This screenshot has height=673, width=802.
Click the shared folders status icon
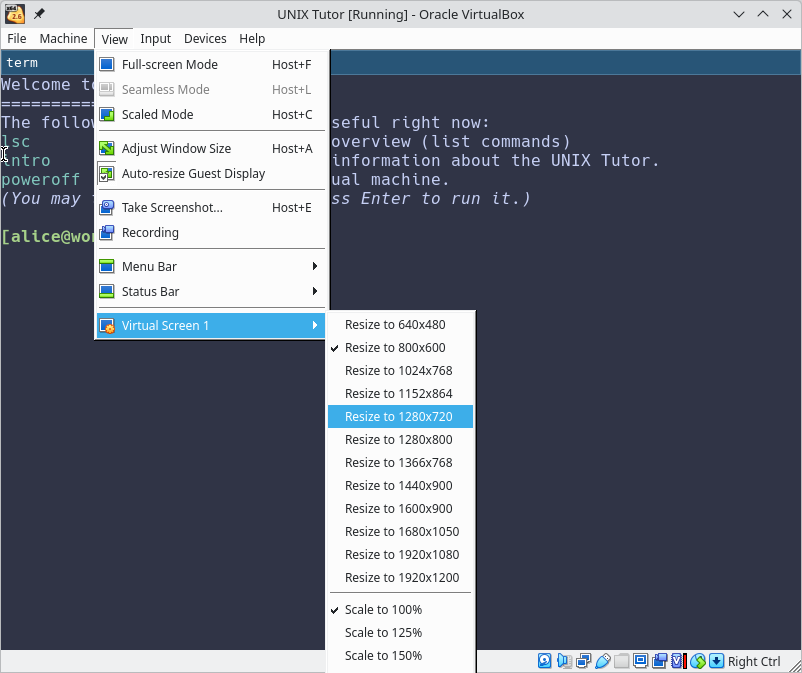click(x=621, y=661)
